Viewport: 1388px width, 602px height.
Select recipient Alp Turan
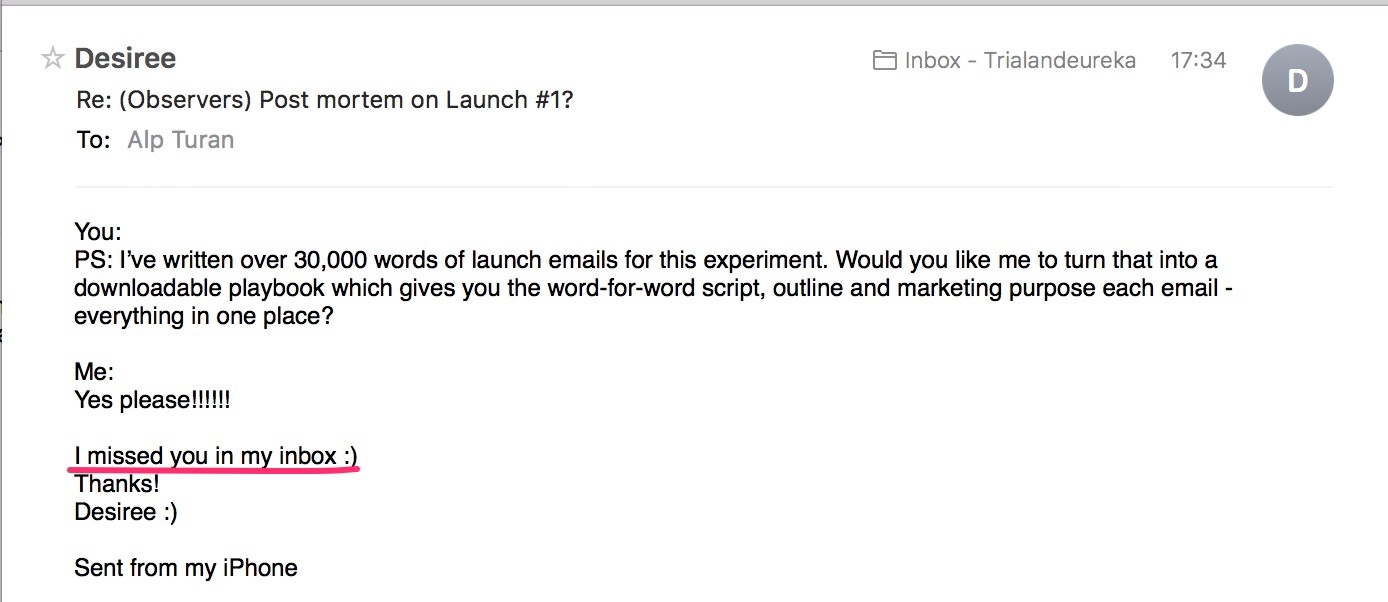tap(181, 140)
